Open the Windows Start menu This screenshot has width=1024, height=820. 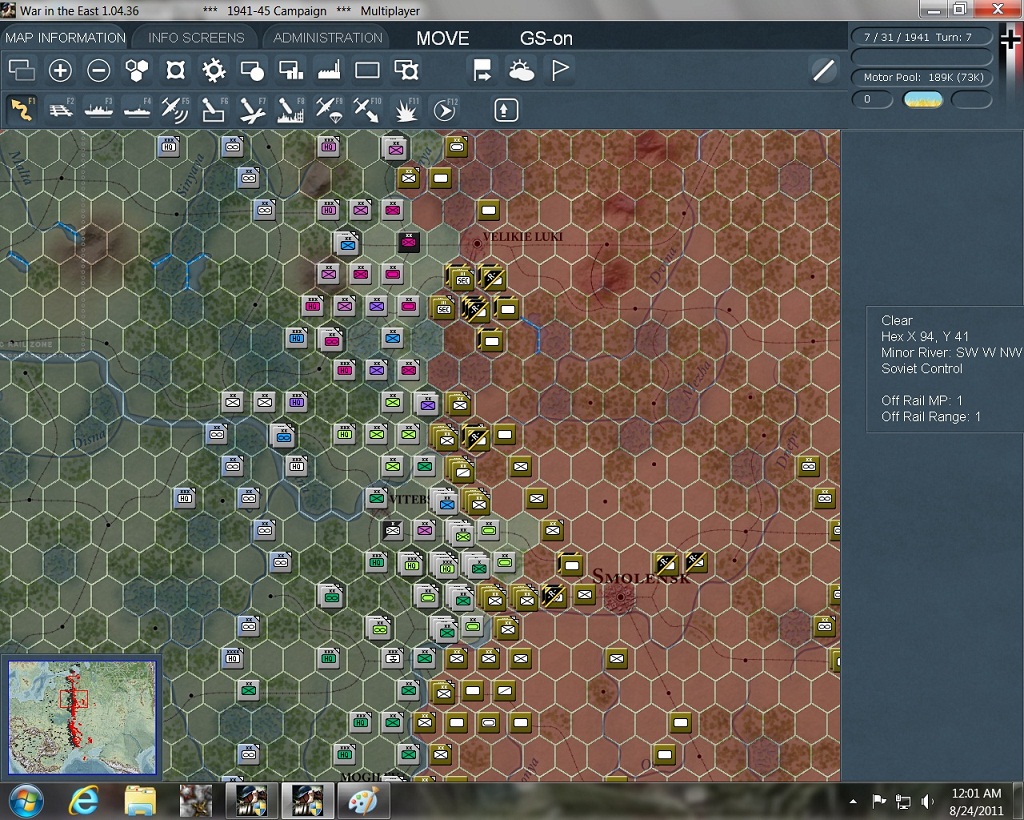25,801
